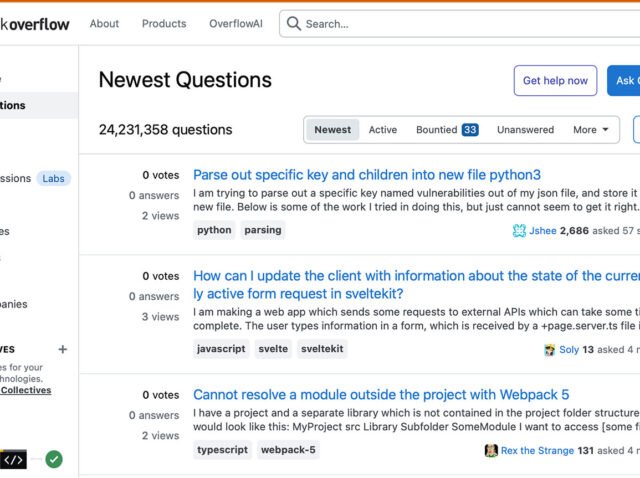Click the green checkmark circle icon
Viewport: 640px width, 478px height.
[x=54, y=460]
